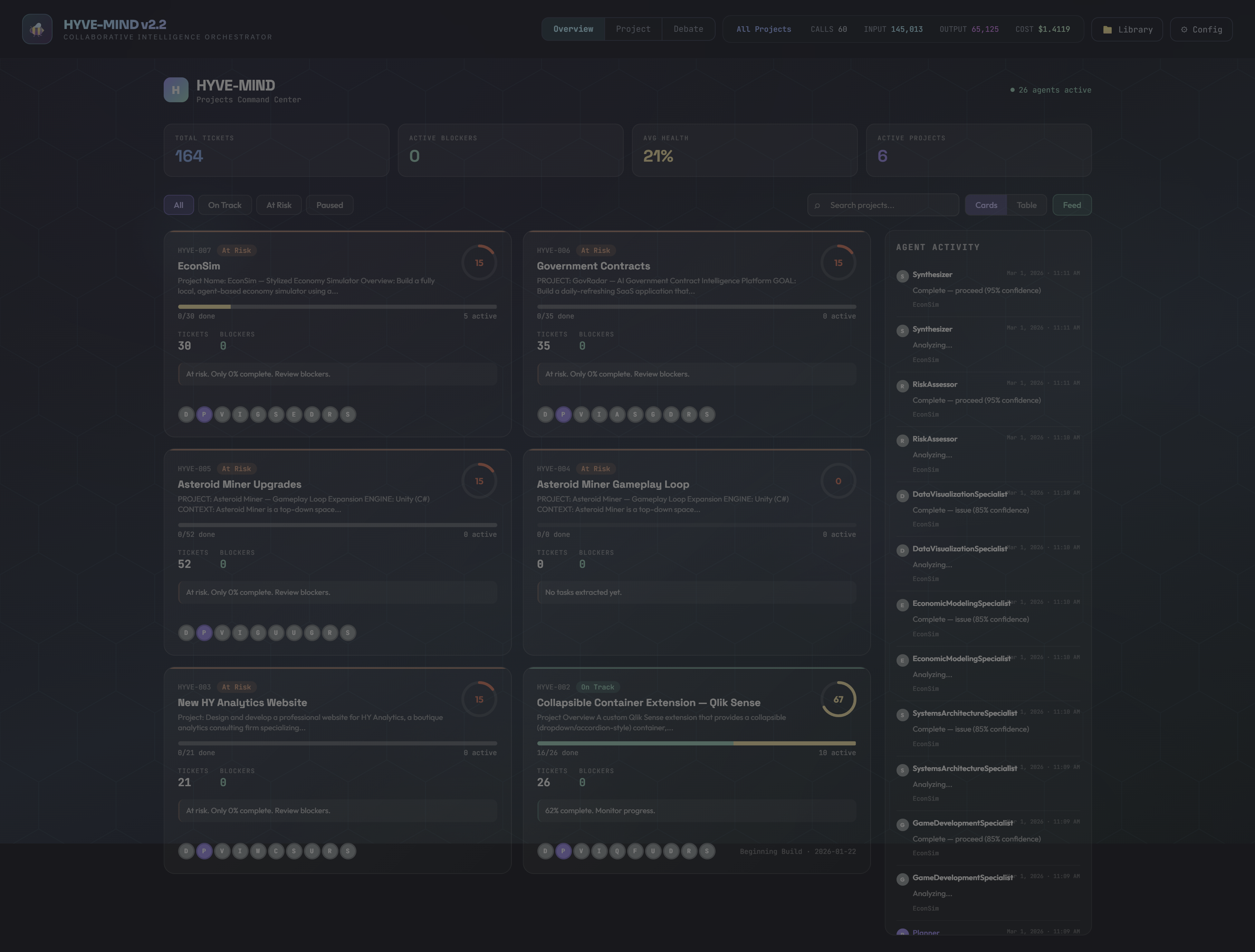Switch view to Cards layout
The height and width of the screenshot is (952, 1255).
point(986,206)
